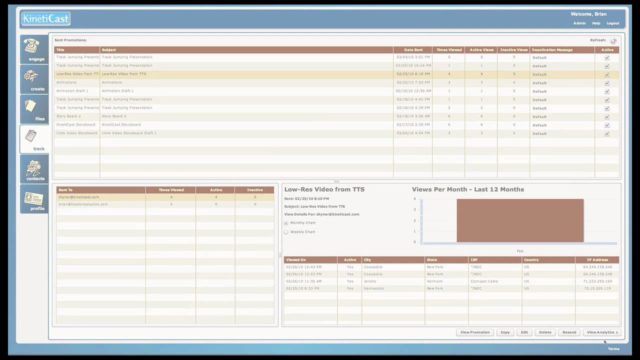Open View Analytics arrow button
Image resolution: width=640 pixels, height=360 pixels.
click(x=602, y=333)
